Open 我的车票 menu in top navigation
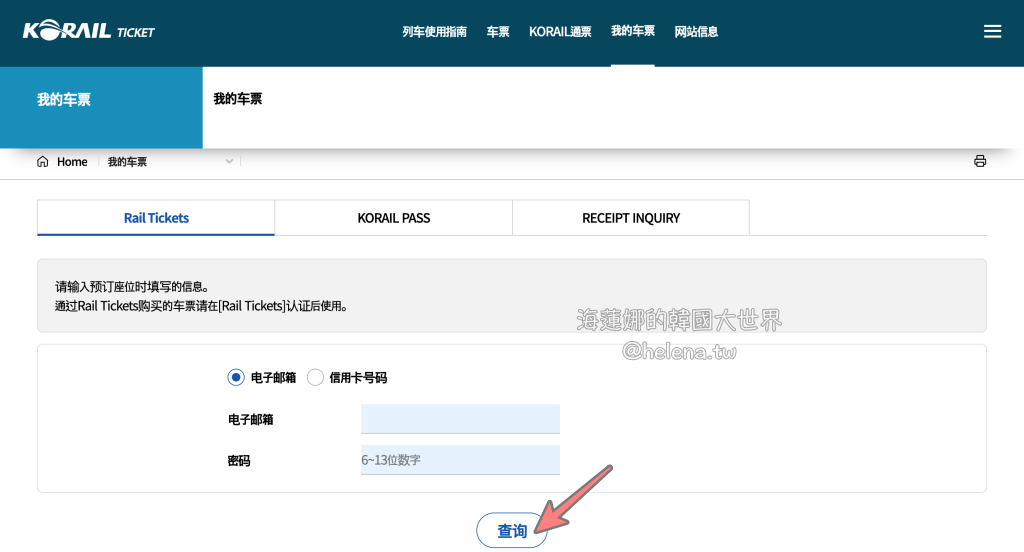The width and height of the screenshot is (1024, 552). (x=632, y=31)
